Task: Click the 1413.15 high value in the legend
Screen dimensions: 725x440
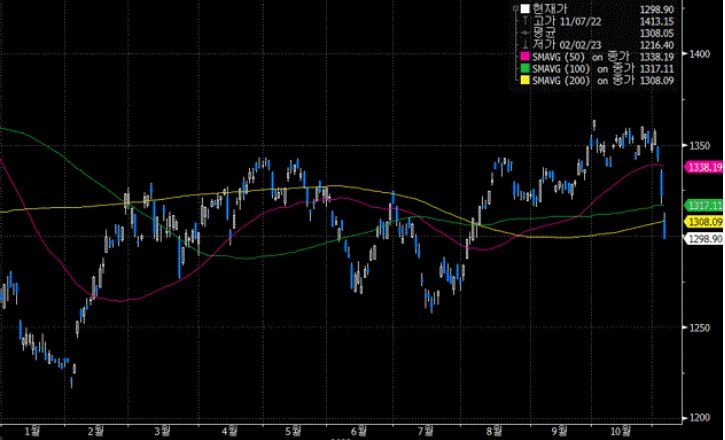Action: pos(658,20)
